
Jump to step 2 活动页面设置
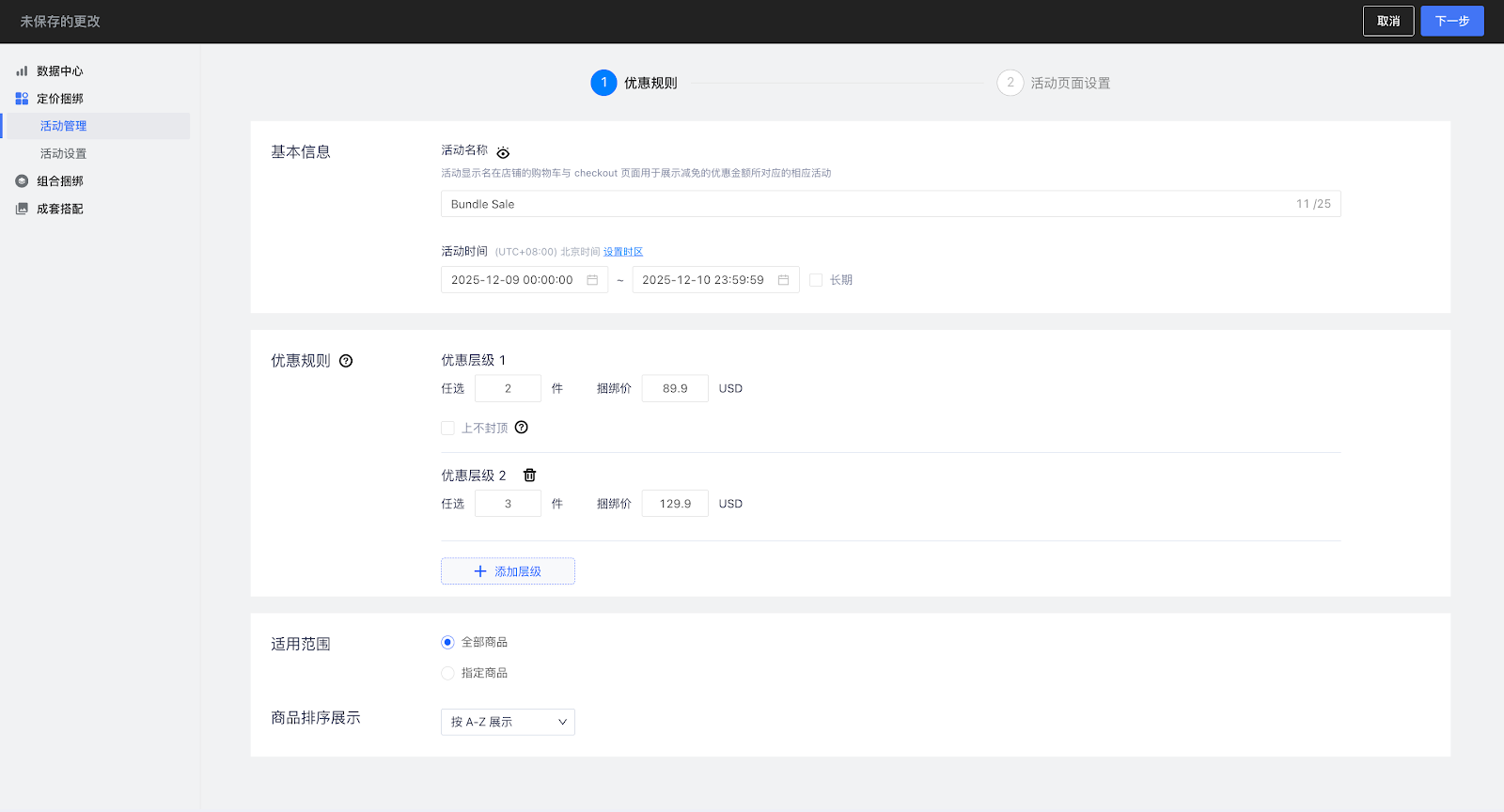pos(1054,83)
